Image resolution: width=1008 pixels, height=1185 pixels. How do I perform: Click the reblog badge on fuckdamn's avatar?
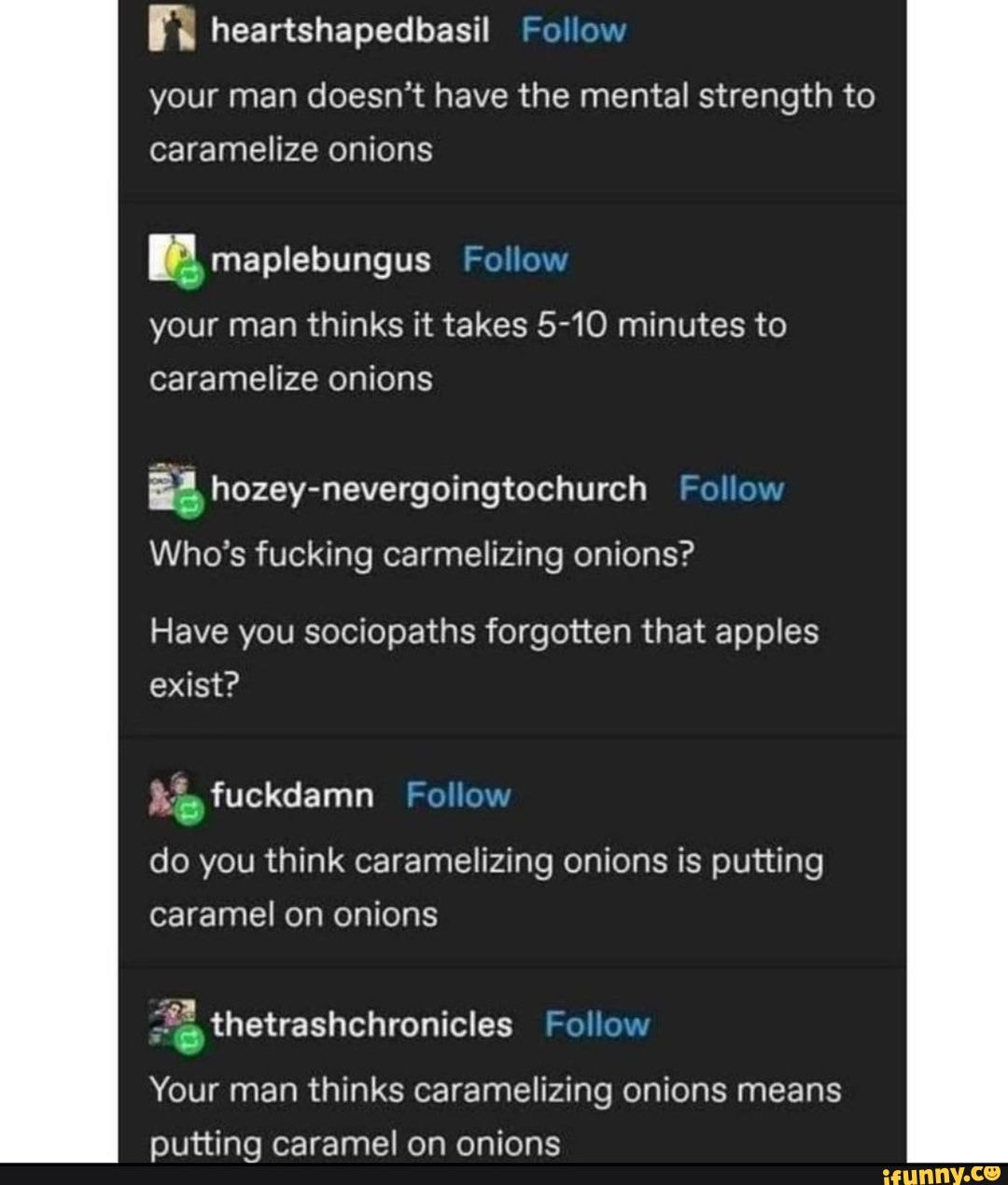point(190,812)
